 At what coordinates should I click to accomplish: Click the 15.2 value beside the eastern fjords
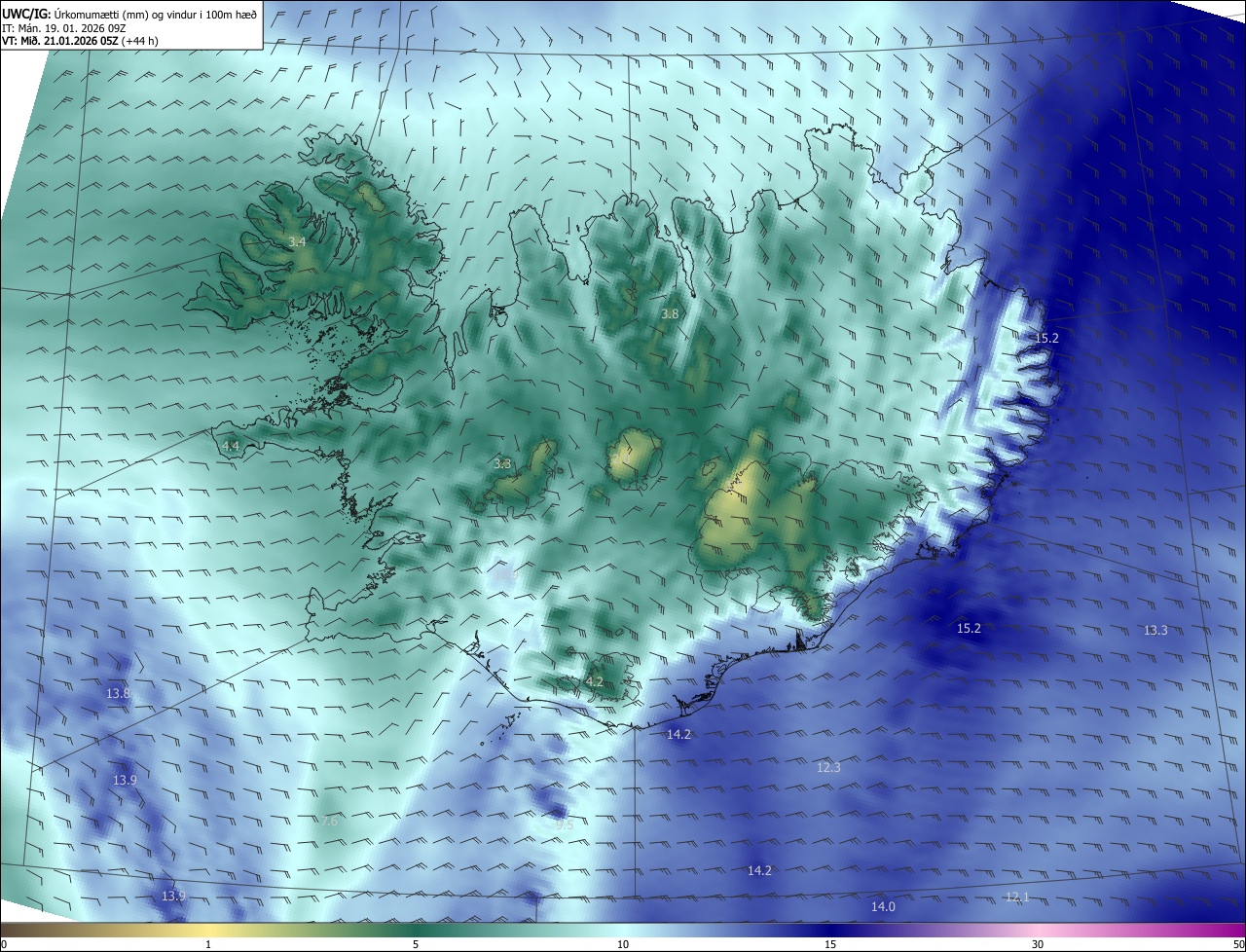click(1046, 338)
